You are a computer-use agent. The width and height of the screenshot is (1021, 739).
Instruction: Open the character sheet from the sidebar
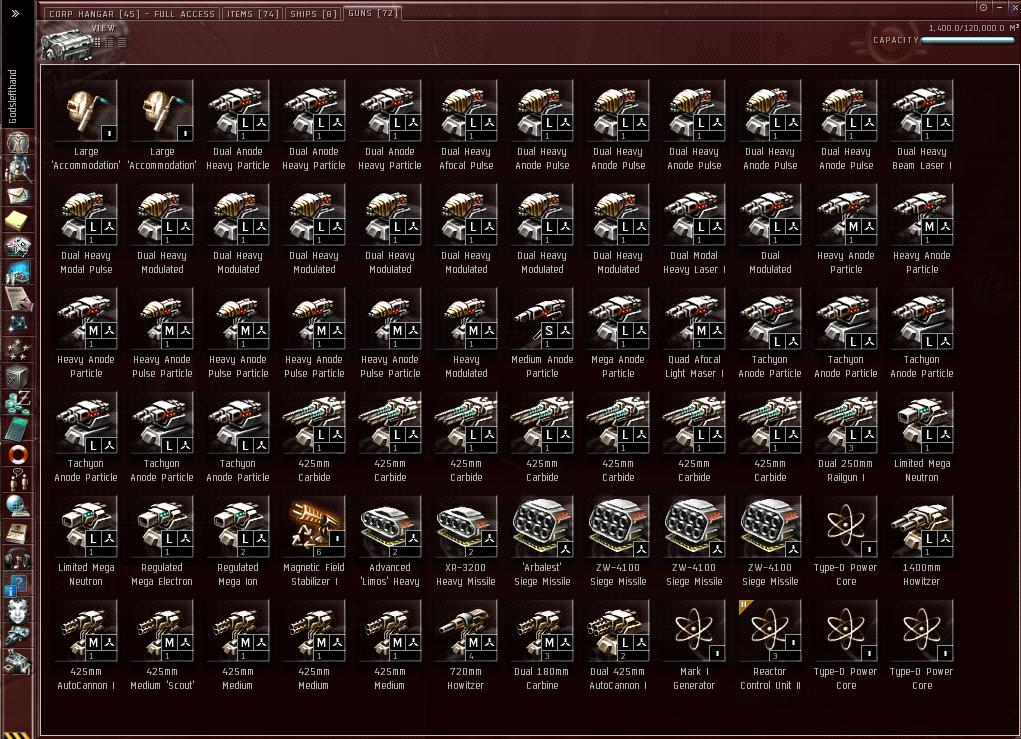[x=18, y=143]
